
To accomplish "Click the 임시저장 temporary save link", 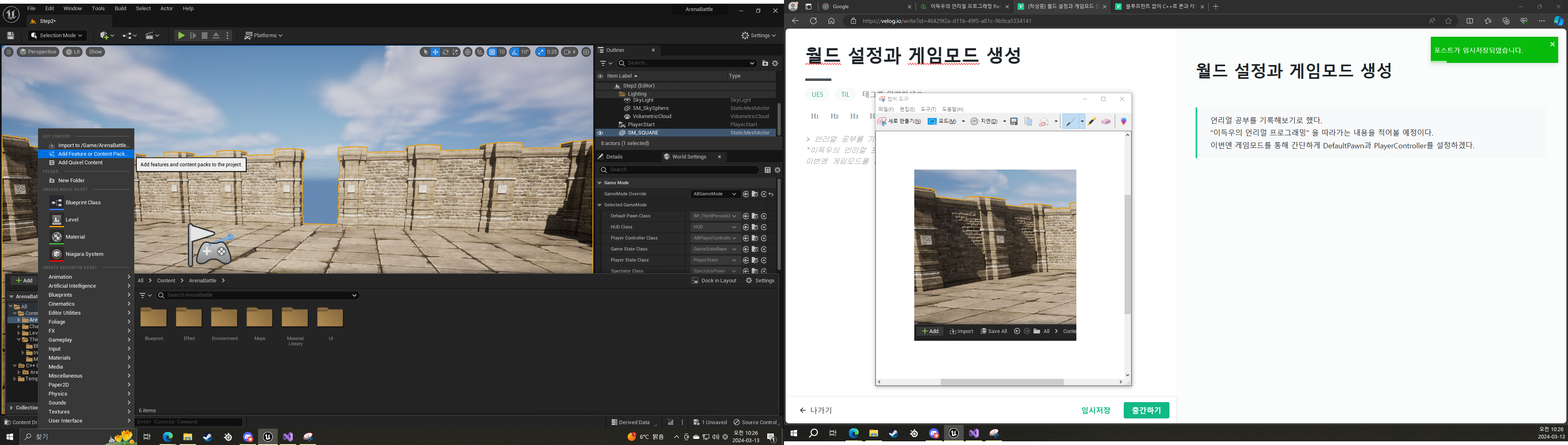I will point(1096,410).
